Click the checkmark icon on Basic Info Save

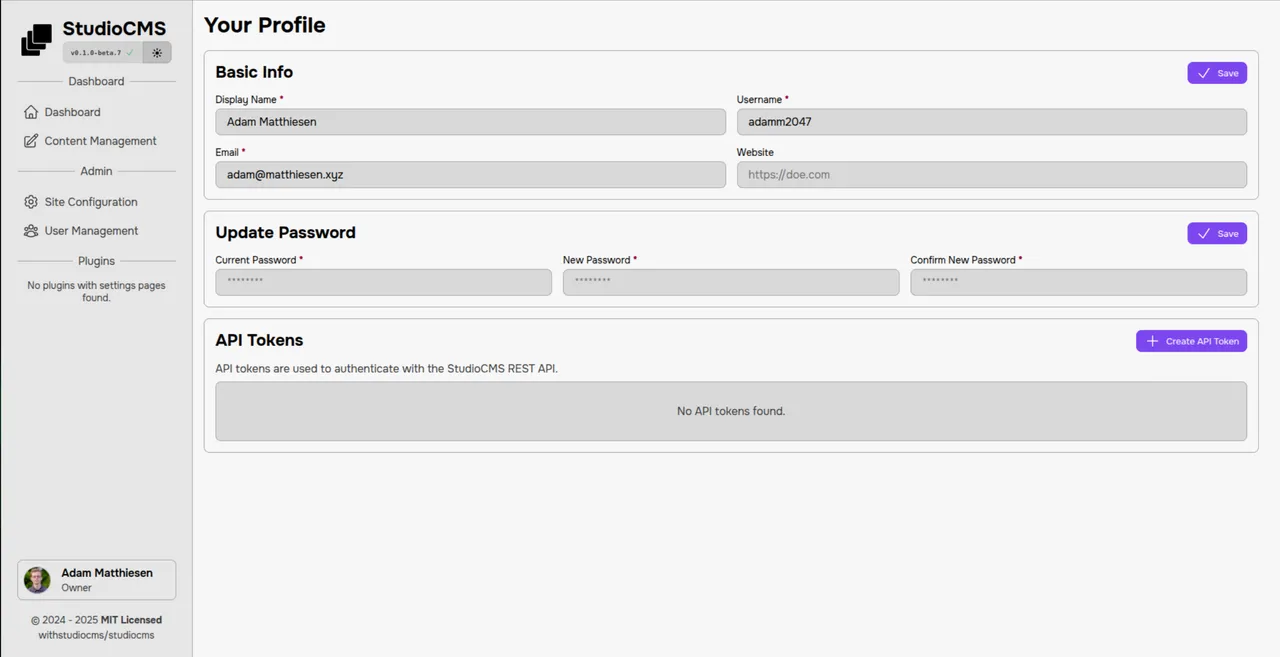[1204, 72]
